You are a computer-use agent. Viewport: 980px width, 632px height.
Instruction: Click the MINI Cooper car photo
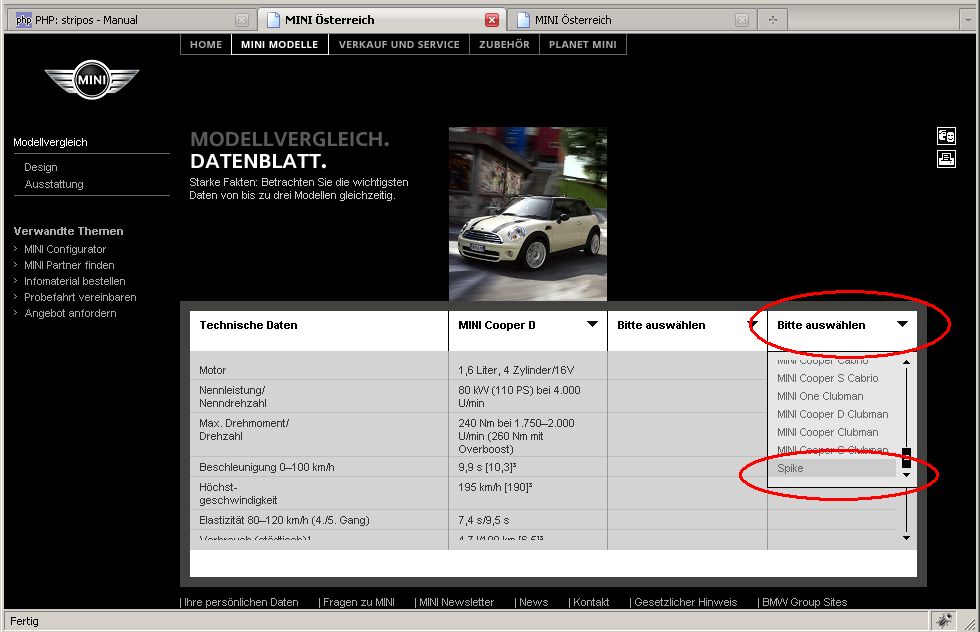point(528,214)
